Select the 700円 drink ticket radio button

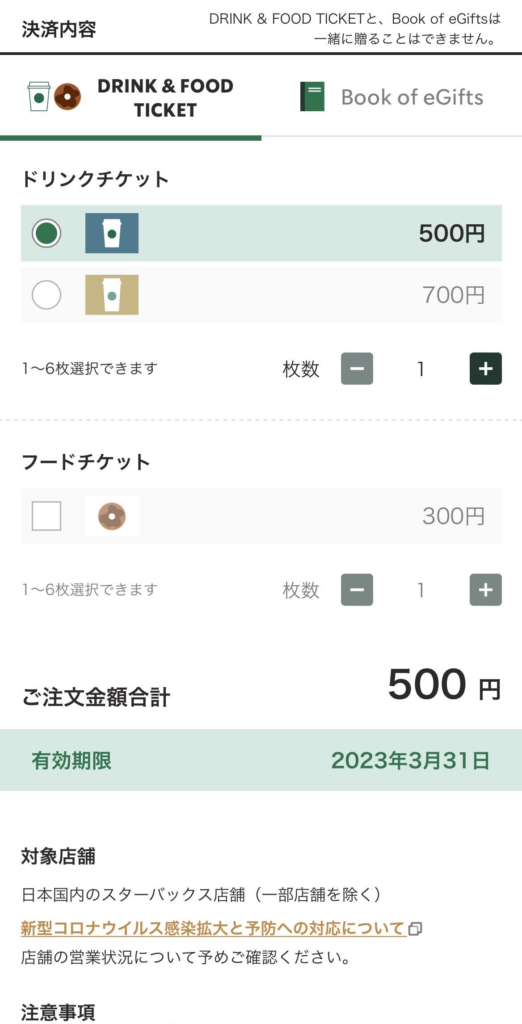coord(46,295)
